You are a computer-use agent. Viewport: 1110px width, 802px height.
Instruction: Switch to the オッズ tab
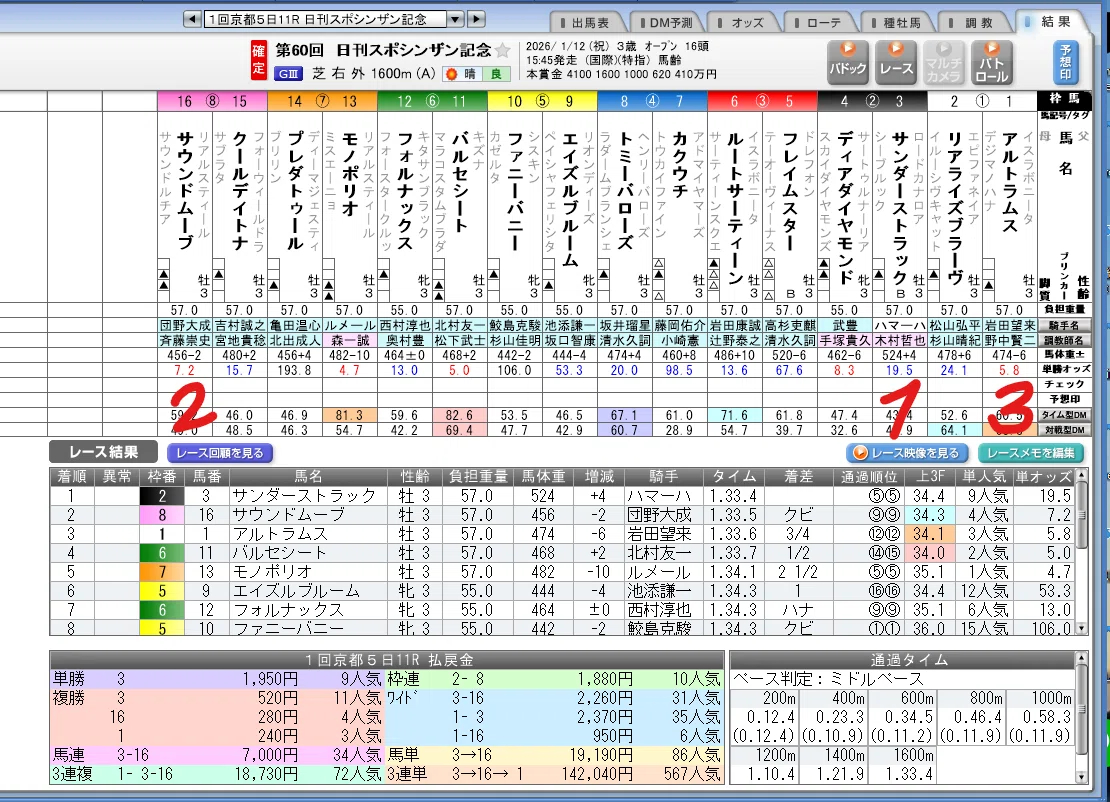point(747,23)
